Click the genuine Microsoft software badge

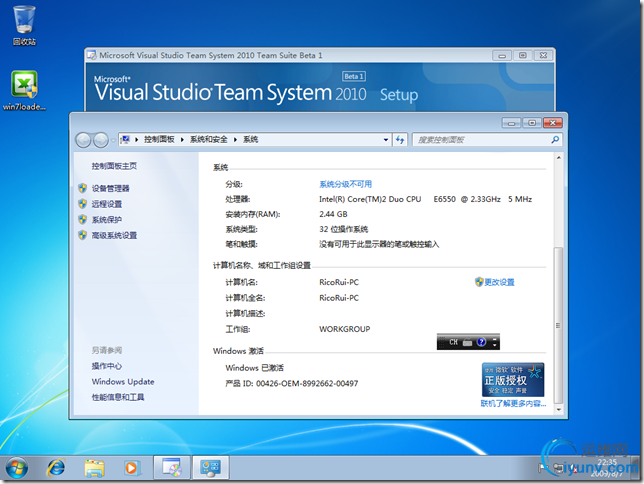(513, 379)
